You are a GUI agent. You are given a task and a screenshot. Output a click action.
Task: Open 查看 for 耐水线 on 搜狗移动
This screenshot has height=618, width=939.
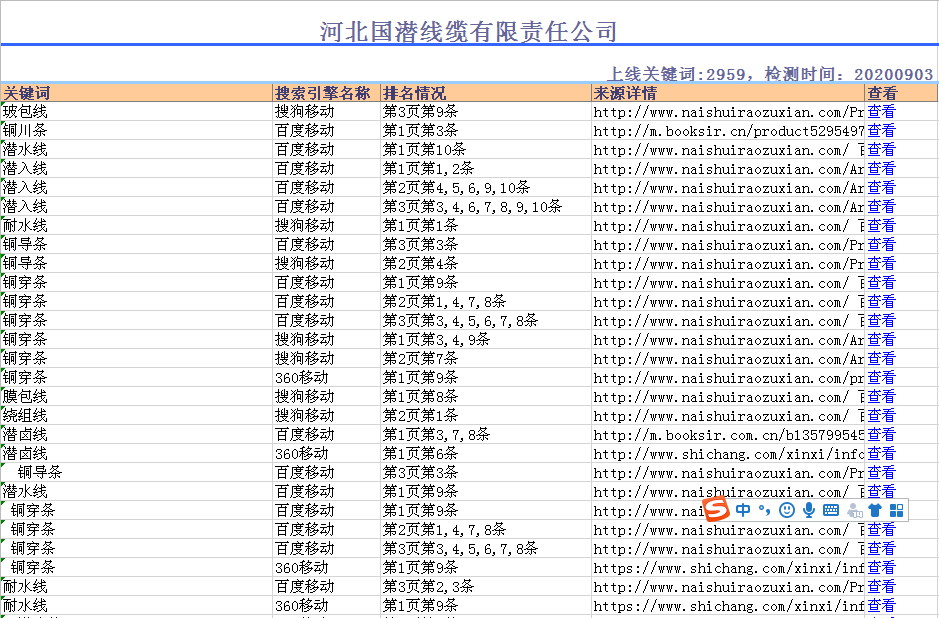point(881,226)
